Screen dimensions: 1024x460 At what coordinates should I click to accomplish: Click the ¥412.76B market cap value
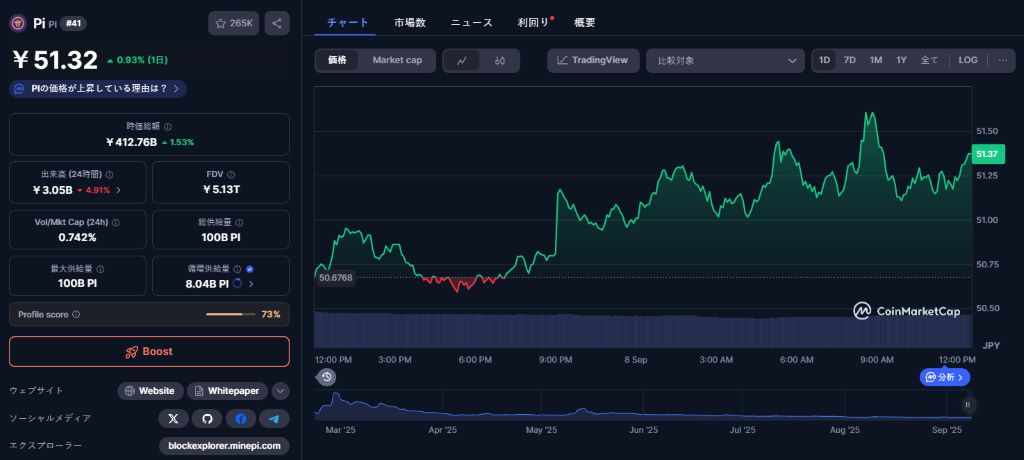pyautogui.click(x=130, y=142)
